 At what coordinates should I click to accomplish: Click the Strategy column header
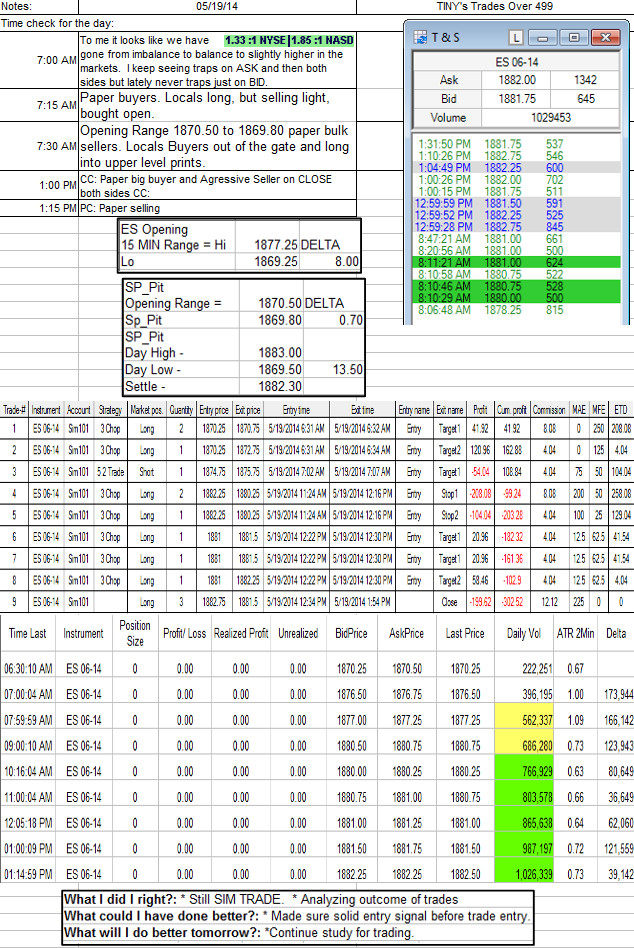tap(110, 410)
